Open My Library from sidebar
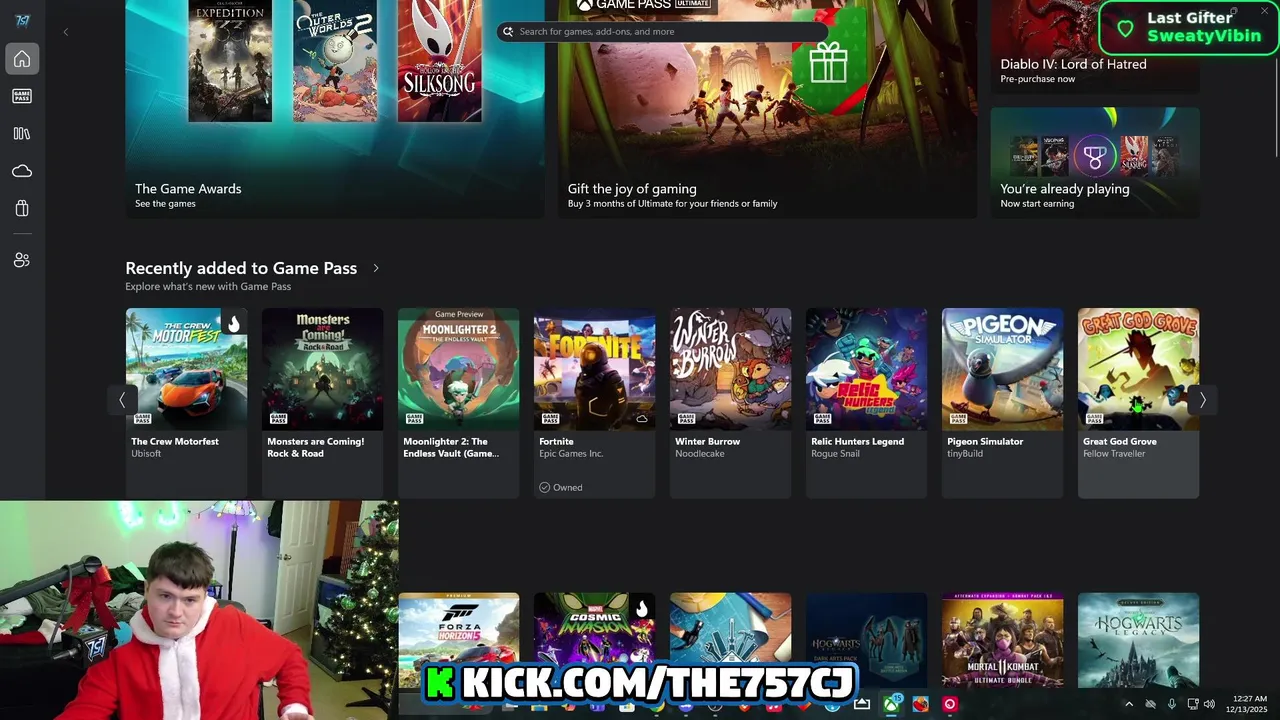Viewport: 1280px width, 720px height. pos(22,133)
